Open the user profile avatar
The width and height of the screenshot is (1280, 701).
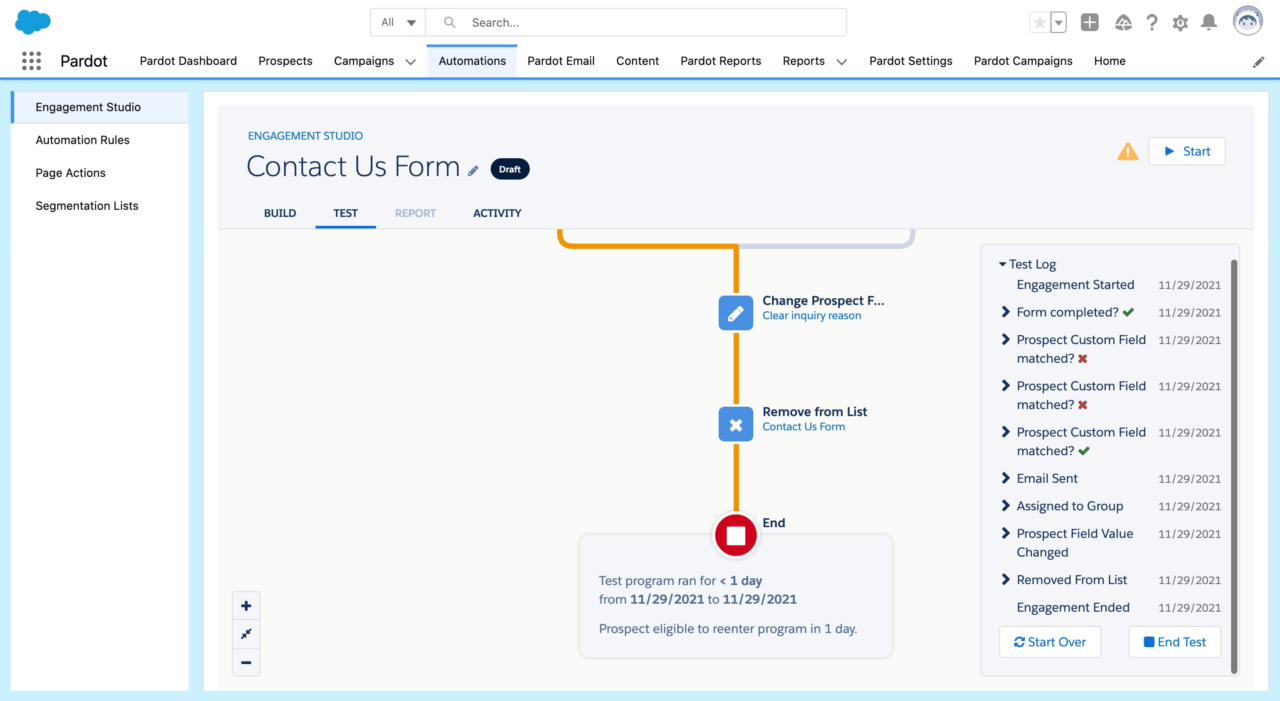pyautogui.click(x=1247, y=21)
